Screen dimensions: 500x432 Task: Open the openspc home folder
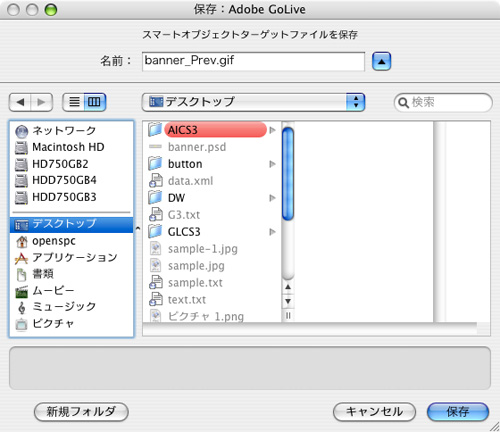[x=71, y=241]
